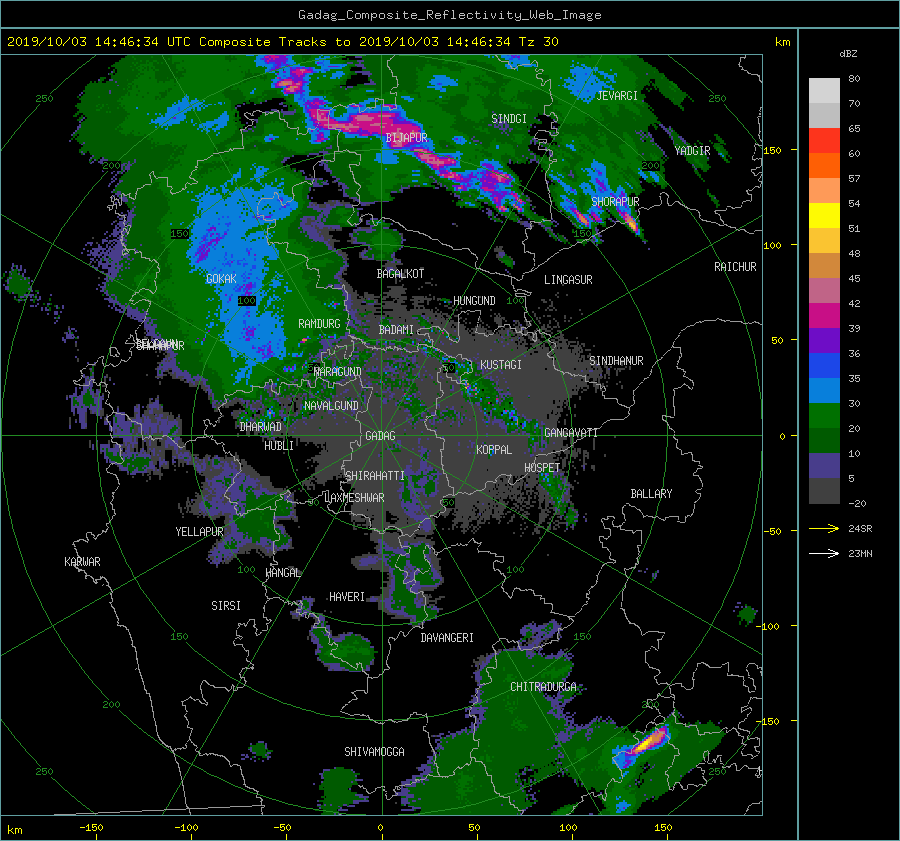This screenshot has width=900, height=841.
Task: Click the DHARWAD city label
Action: click(261, 427)
